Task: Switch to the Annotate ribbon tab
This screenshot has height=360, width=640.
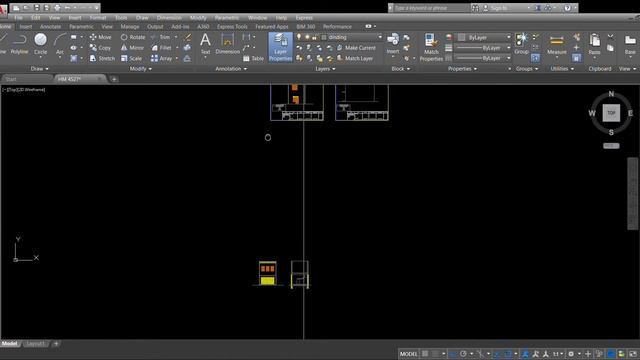Action: pos(50,27)
